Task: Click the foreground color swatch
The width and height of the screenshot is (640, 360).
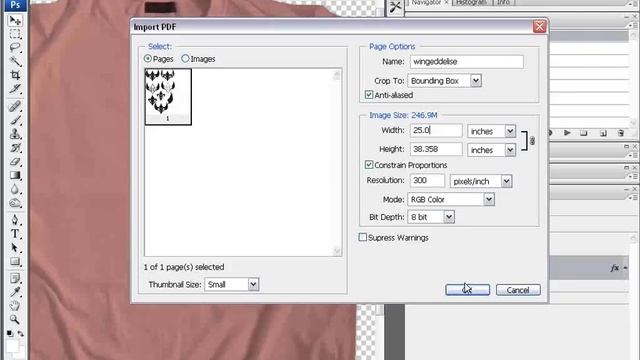Action: 12,346
